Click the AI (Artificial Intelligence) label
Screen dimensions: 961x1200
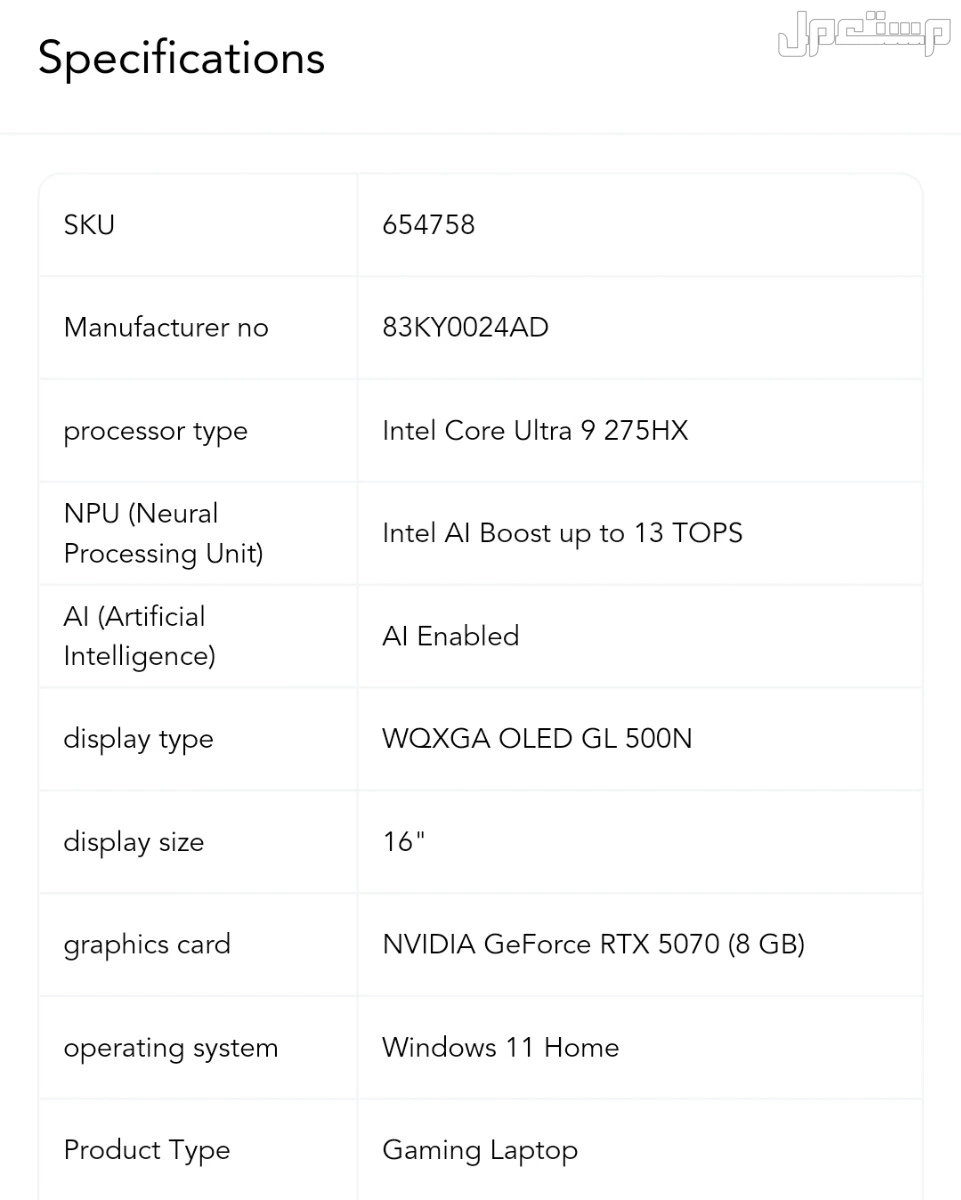(139, 637)
